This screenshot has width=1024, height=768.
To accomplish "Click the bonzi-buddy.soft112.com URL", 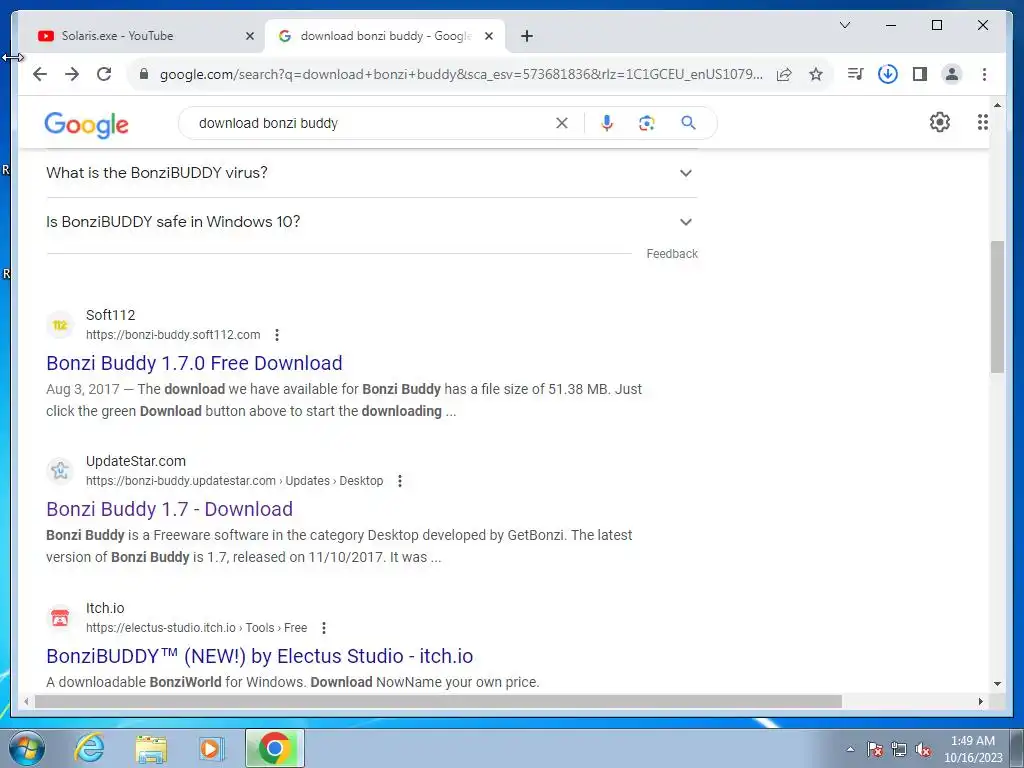I will (173, 335).
